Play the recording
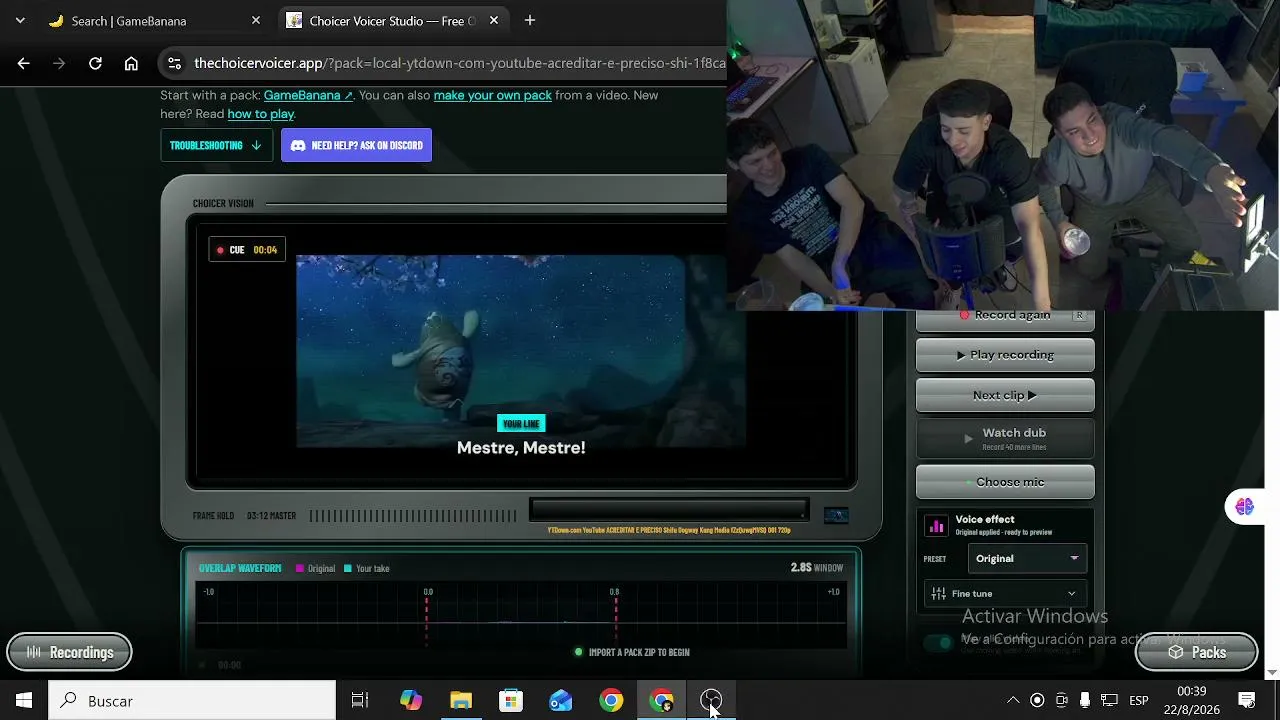Screen dimensions: 1280x720 coord(1005,355)
